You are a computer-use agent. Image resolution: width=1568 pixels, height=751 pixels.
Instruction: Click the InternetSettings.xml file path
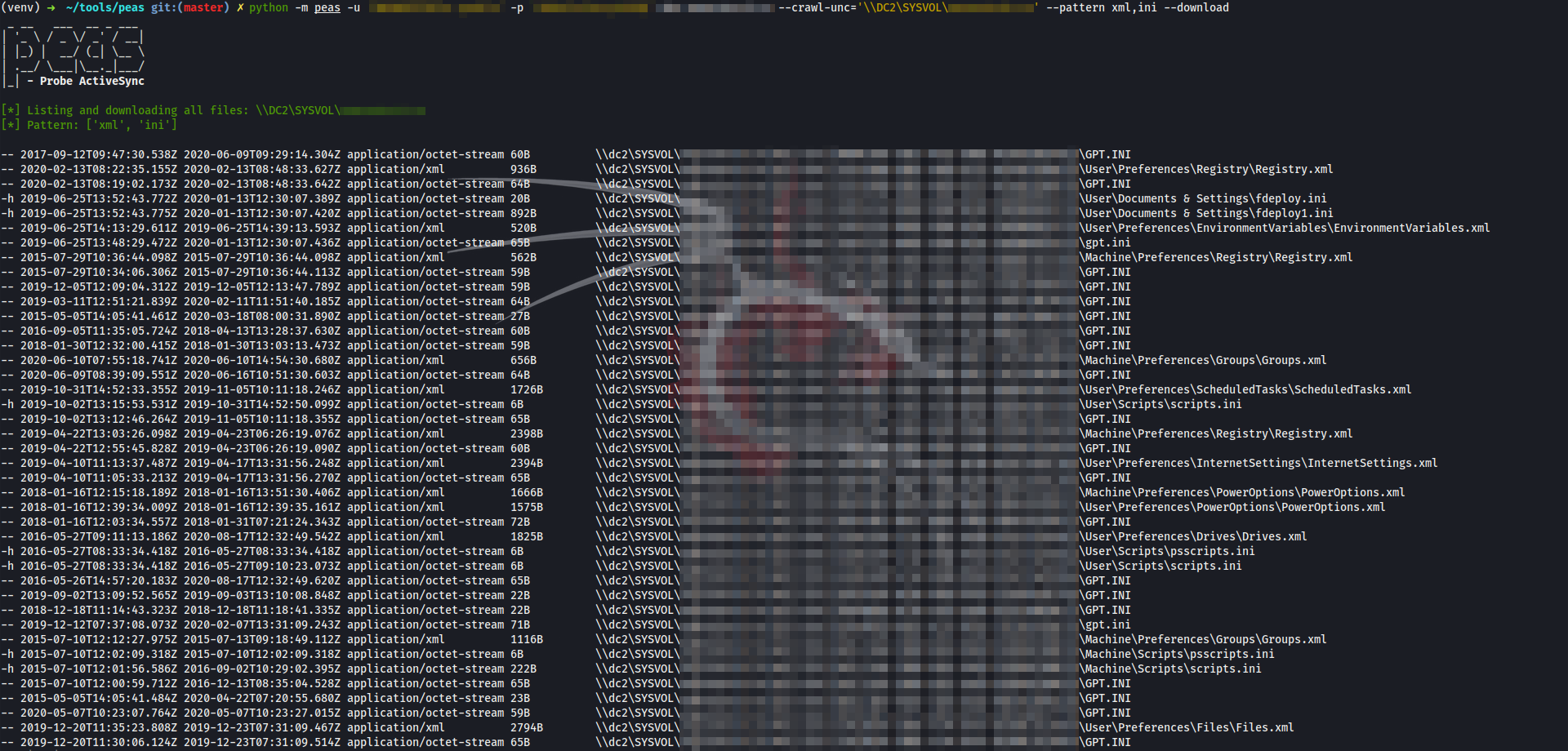coord(1259,464)
